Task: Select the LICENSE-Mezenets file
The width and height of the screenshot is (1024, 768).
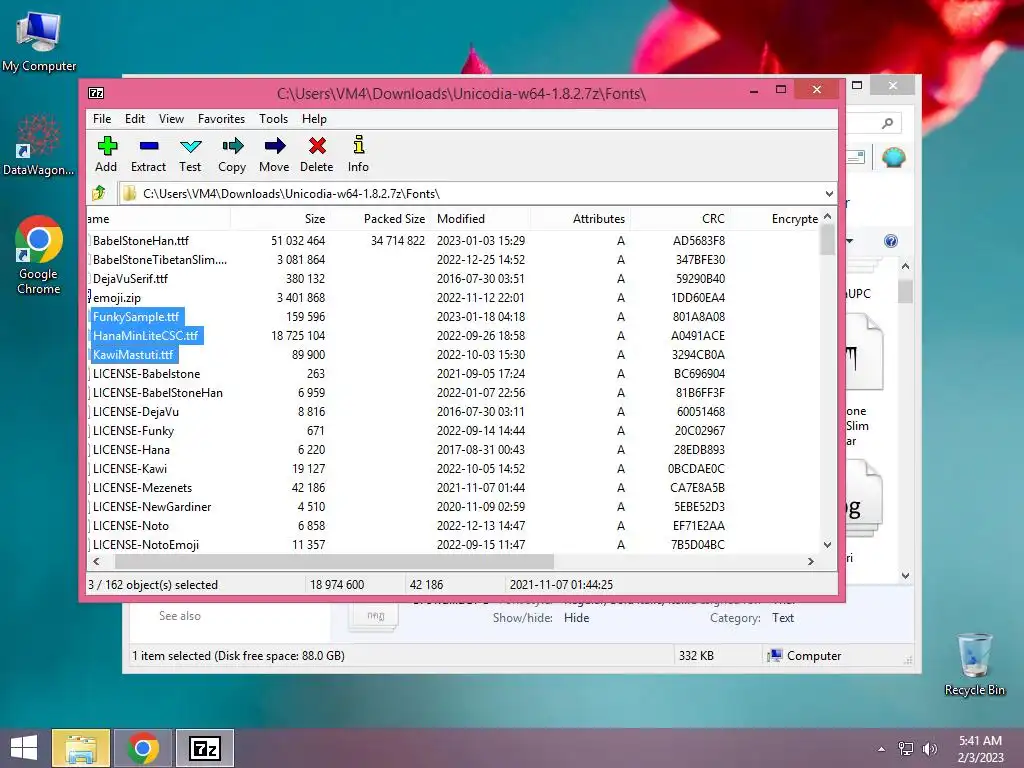Action: click(142, 488)
